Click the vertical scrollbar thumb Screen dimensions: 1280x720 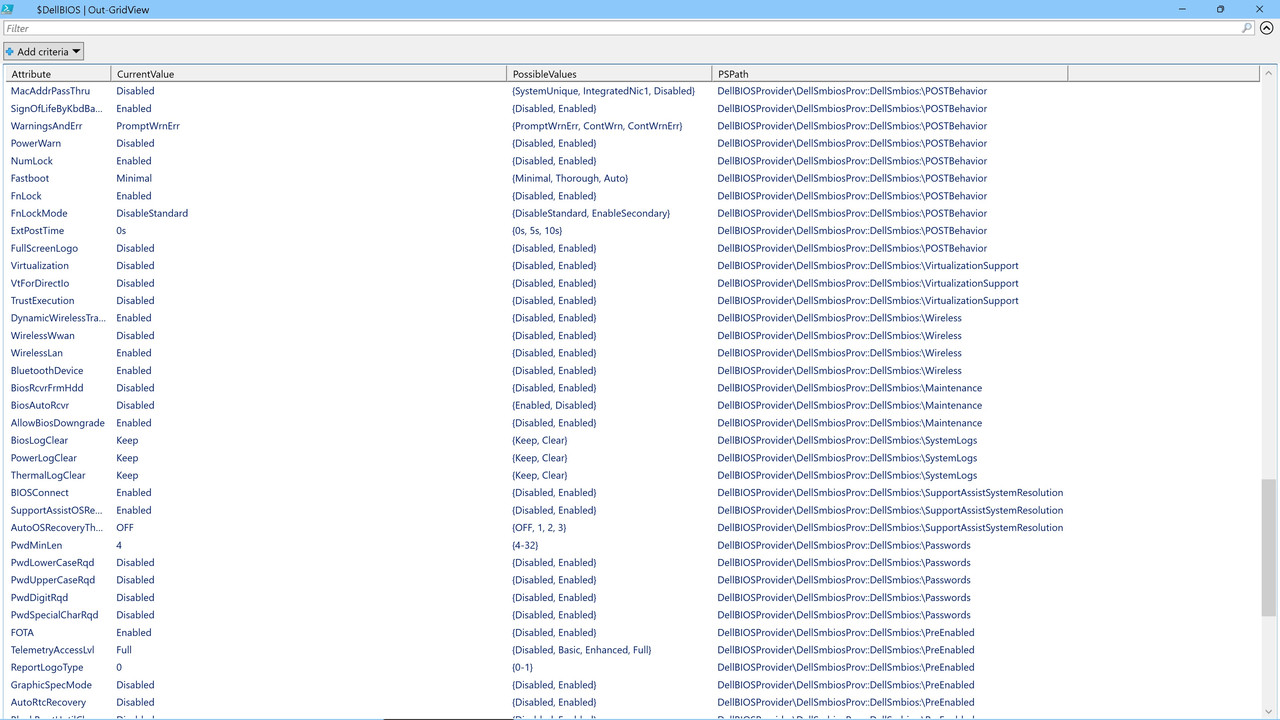pyautogui.click(x=1269, y=546)
